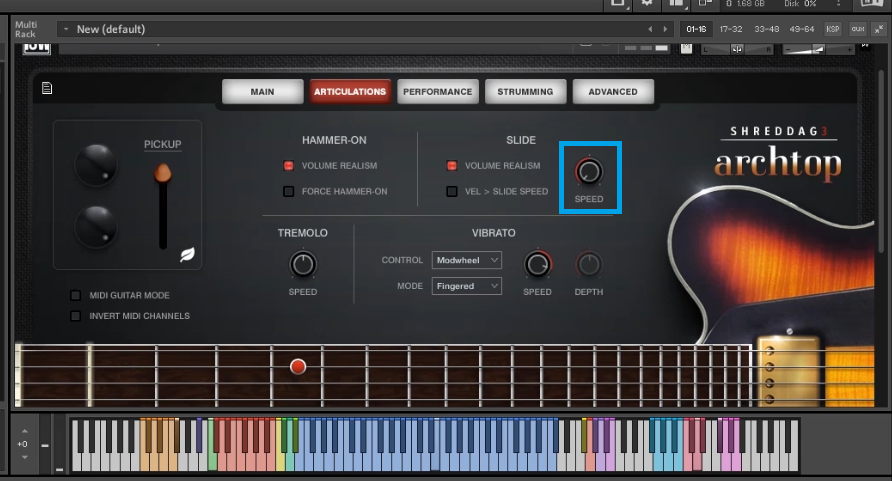Click the +0 octave transpose value

coord(23,444)
